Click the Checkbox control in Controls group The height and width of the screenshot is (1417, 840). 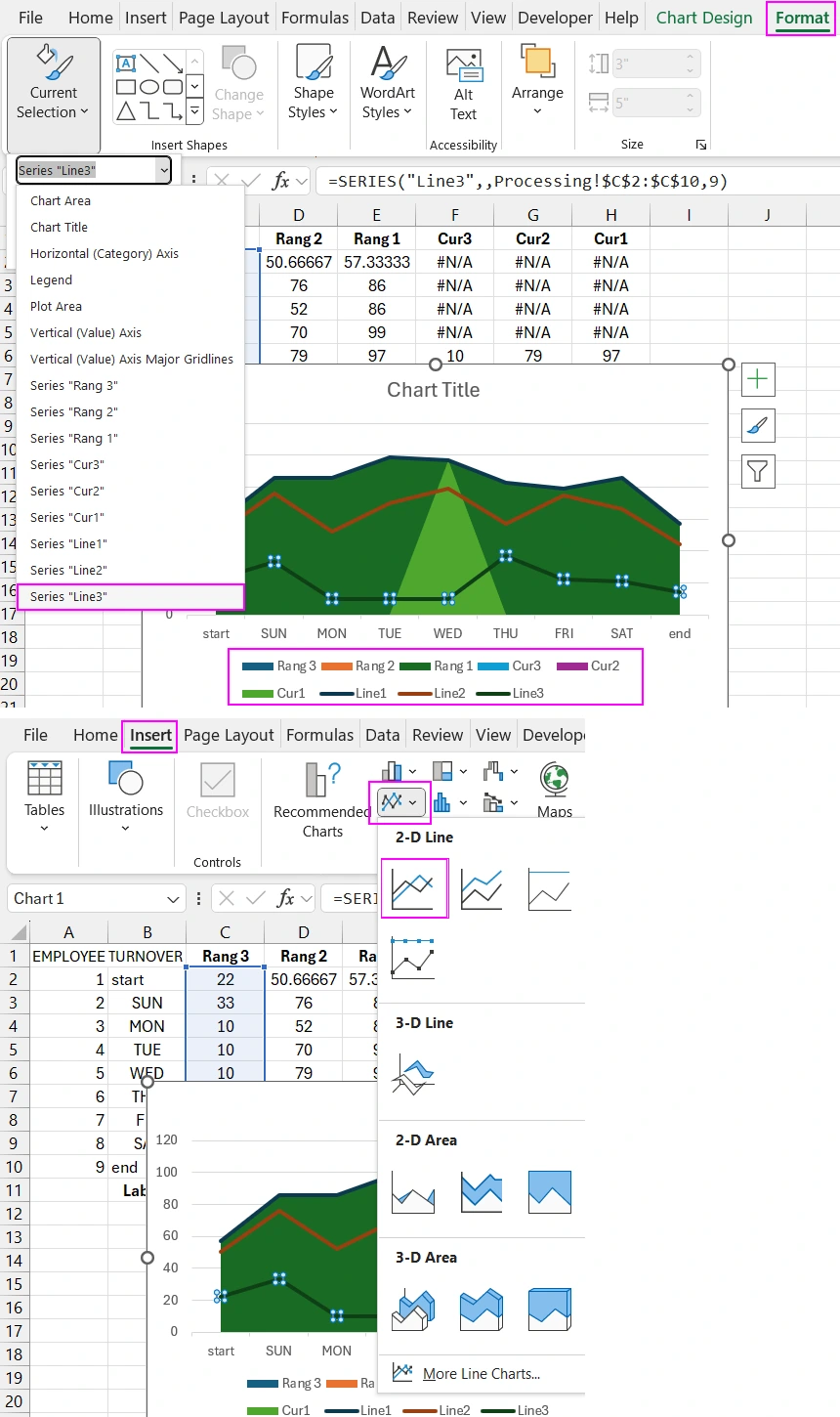[x=218, y=792]
